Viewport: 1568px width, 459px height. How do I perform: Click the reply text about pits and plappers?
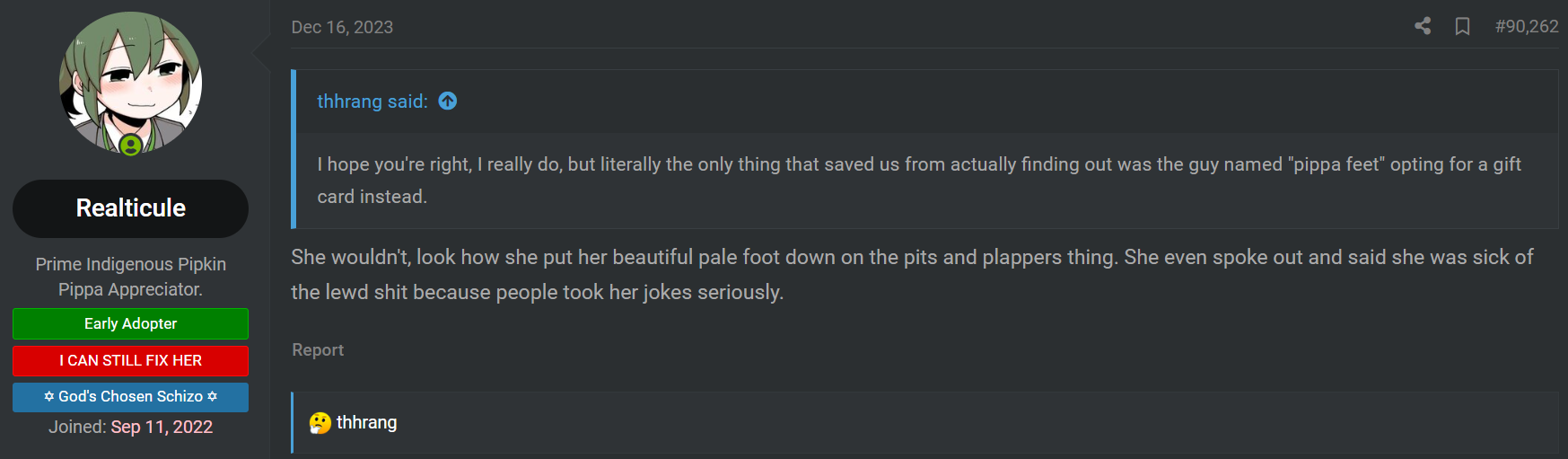point(912,275)
